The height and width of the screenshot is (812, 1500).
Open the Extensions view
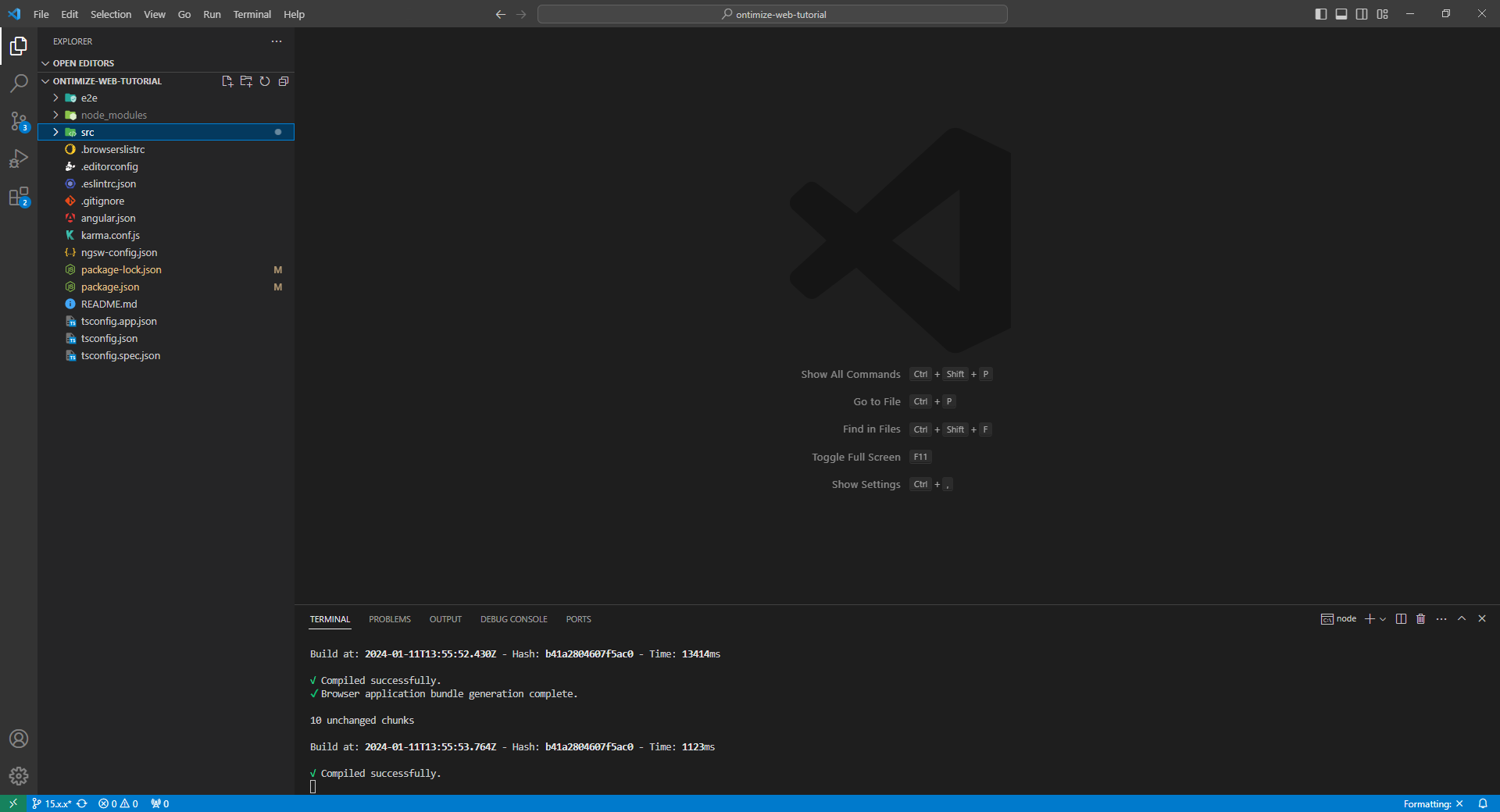pyautogui.click(x=19, y=197)
